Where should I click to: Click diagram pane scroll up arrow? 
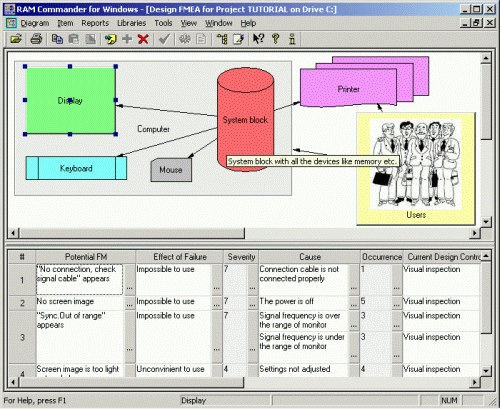click(x=486, y=58)
